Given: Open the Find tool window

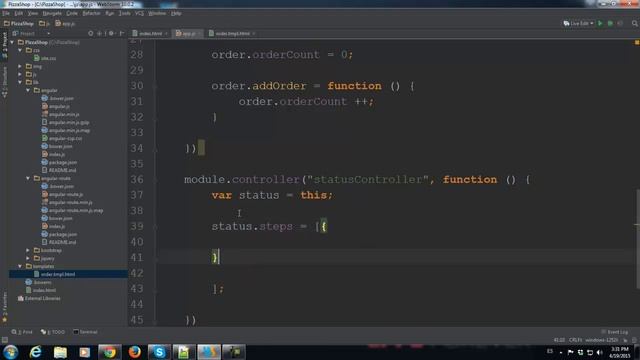Looking at the screenshot, I should coord(22,332).
